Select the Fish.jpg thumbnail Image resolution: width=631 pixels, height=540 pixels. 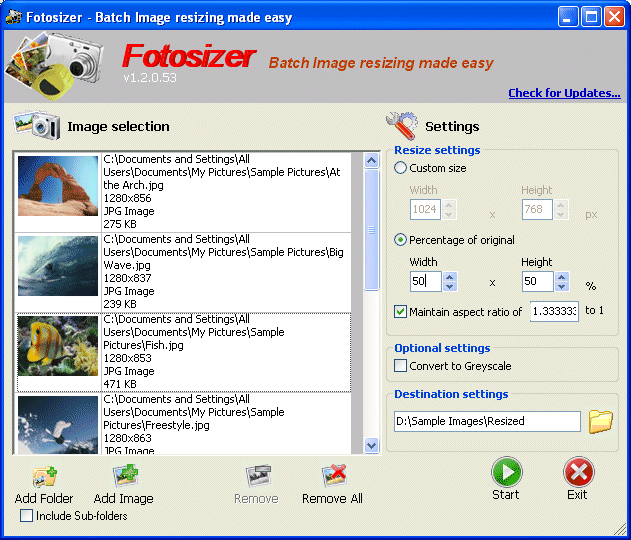click(x=58, y=346)
